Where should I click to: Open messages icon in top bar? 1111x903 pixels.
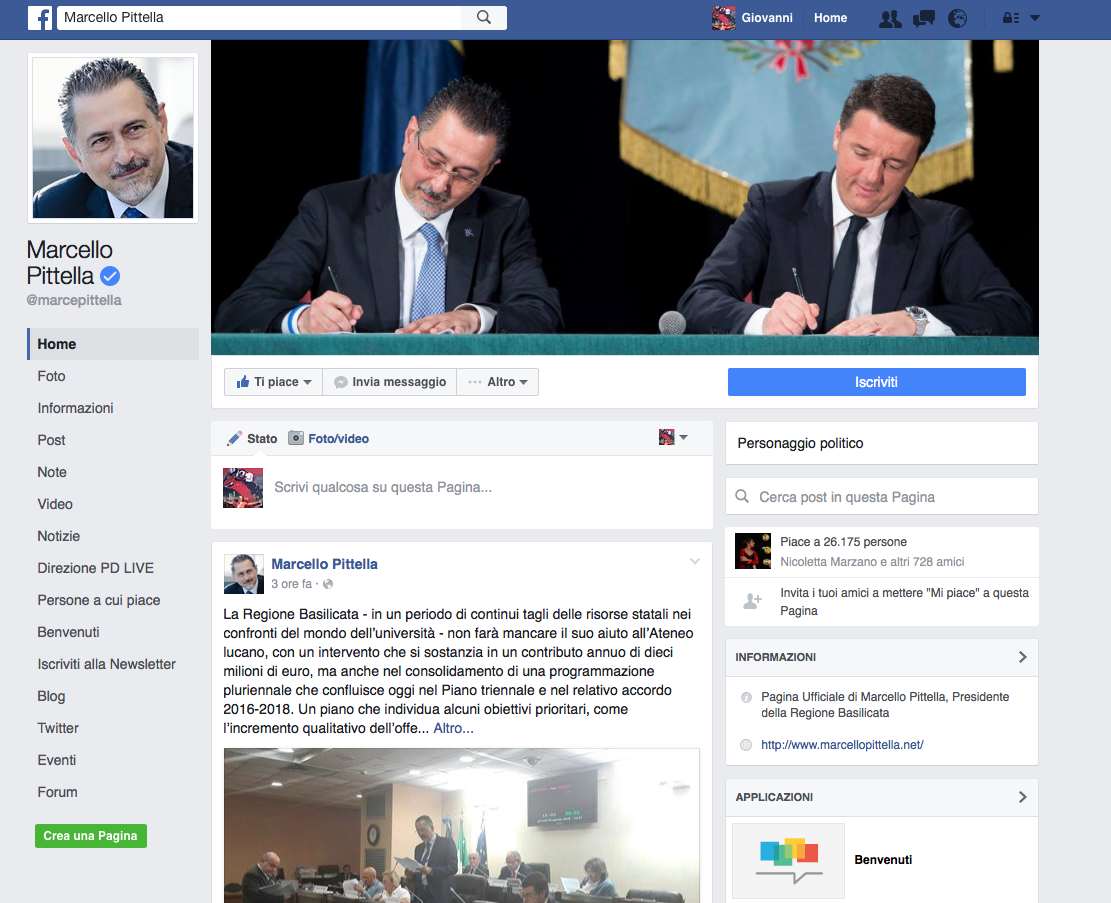tap(924, 18)
